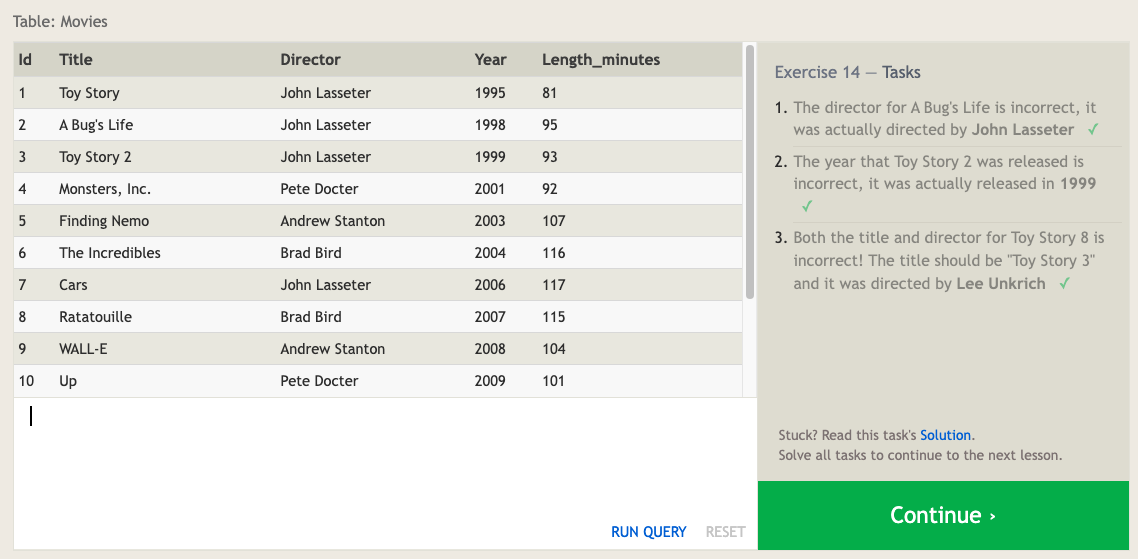Image resolution: width=1138 pixels, height=559 pixels.
Task: Click year 1995 cell
Action: pyautogui.click(x=490, y=93)
